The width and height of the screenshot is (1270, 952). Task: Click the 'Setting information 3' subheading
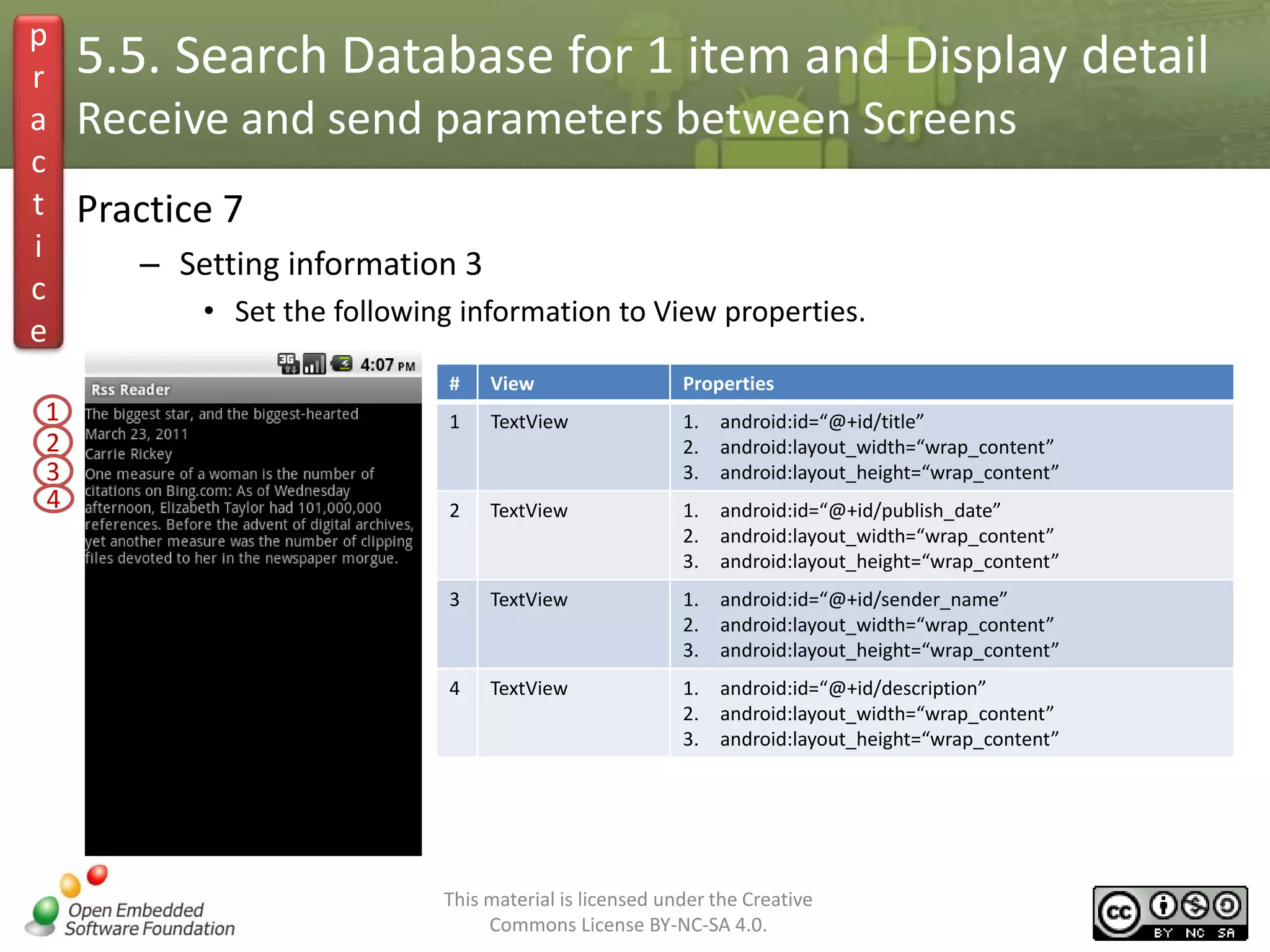click(330, 264)
